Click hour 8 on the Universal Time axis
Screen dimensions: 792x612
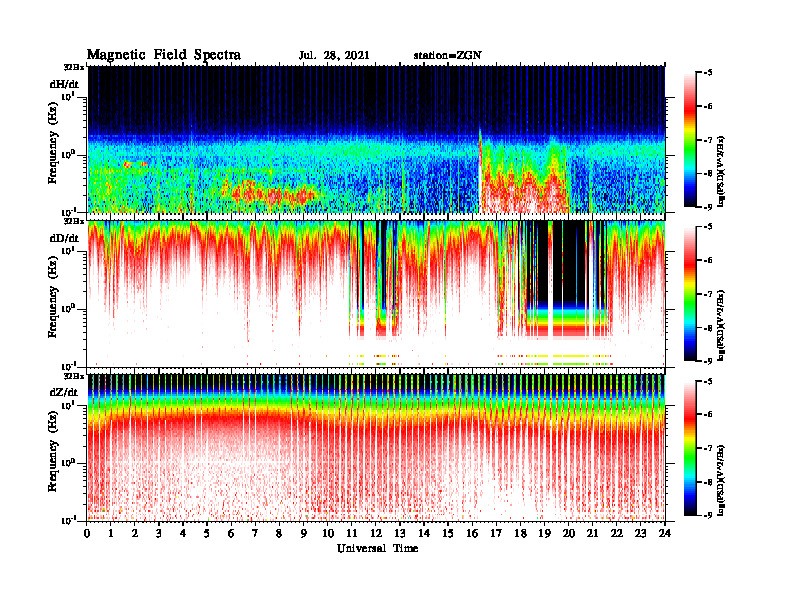click(280, 534)
